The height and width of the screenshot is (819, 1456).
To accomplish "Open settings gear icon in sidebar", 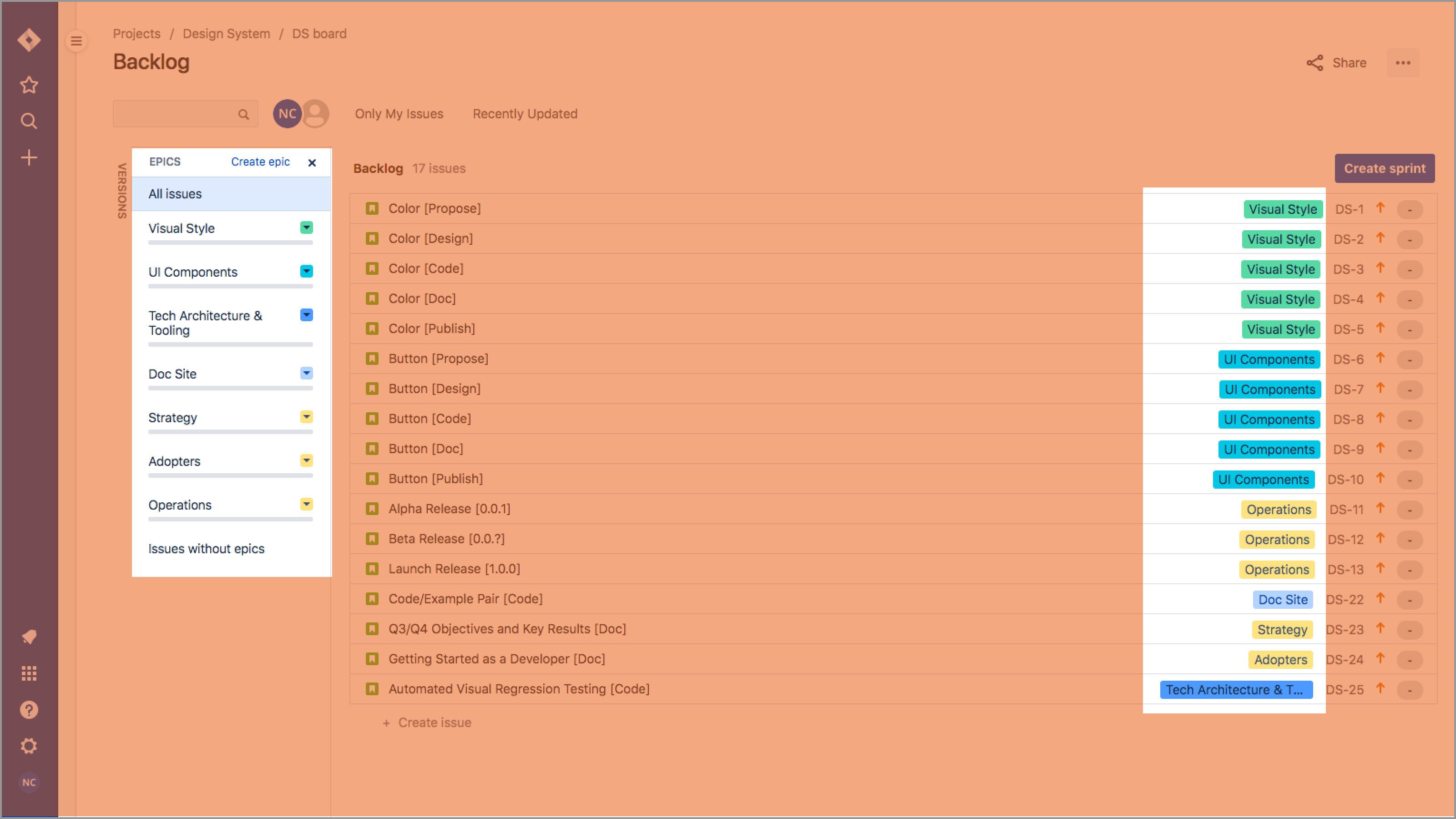I will click(29, 746).
